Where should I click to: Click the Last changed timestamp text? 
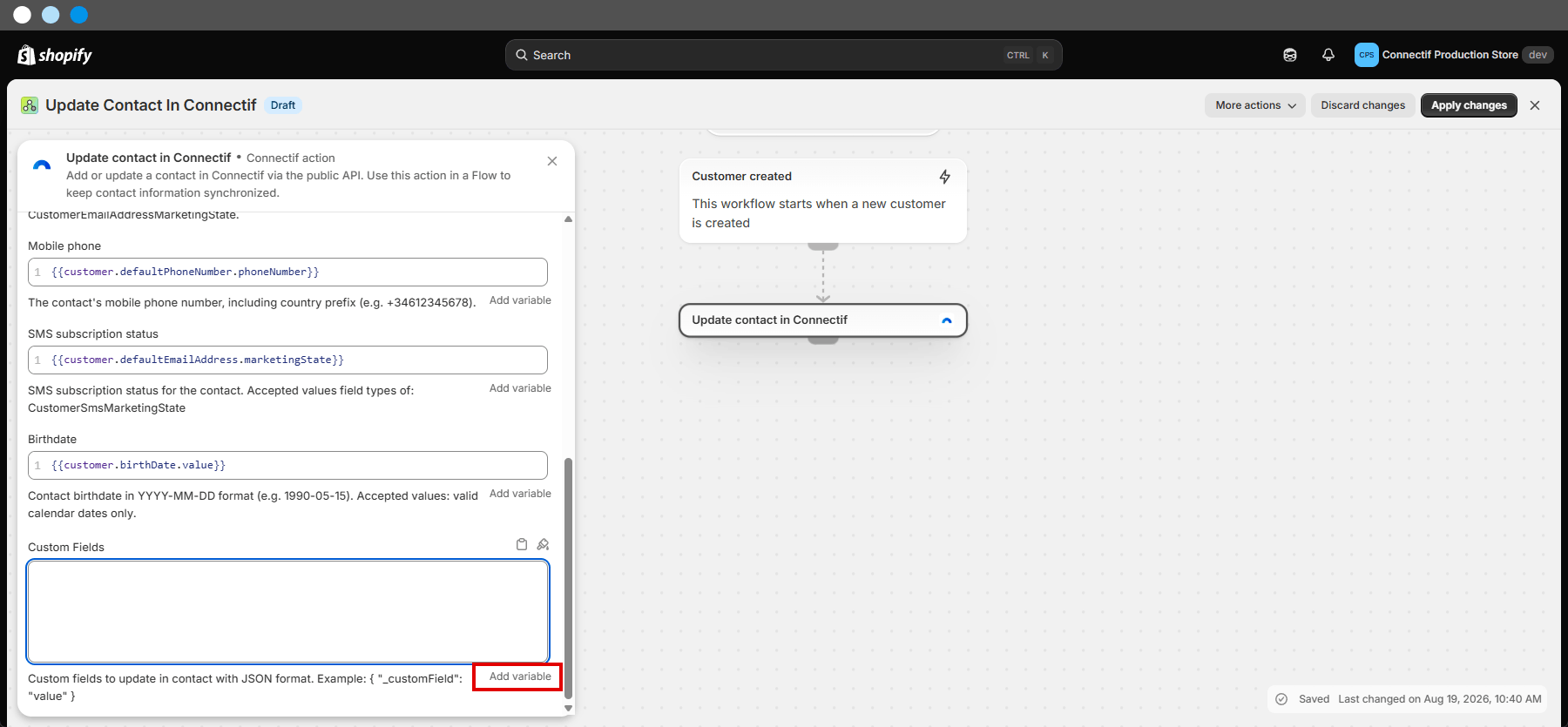pos(1440,699)
